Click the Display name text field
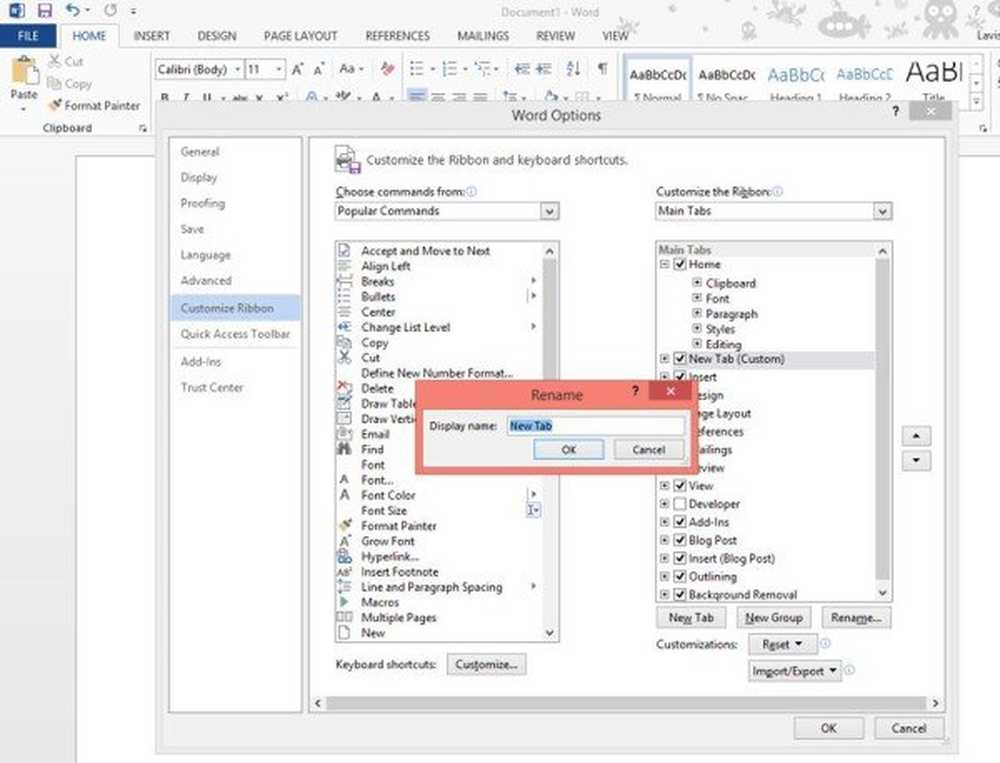Viewport: 1000px width, 763px height. [x=594, y=425]
